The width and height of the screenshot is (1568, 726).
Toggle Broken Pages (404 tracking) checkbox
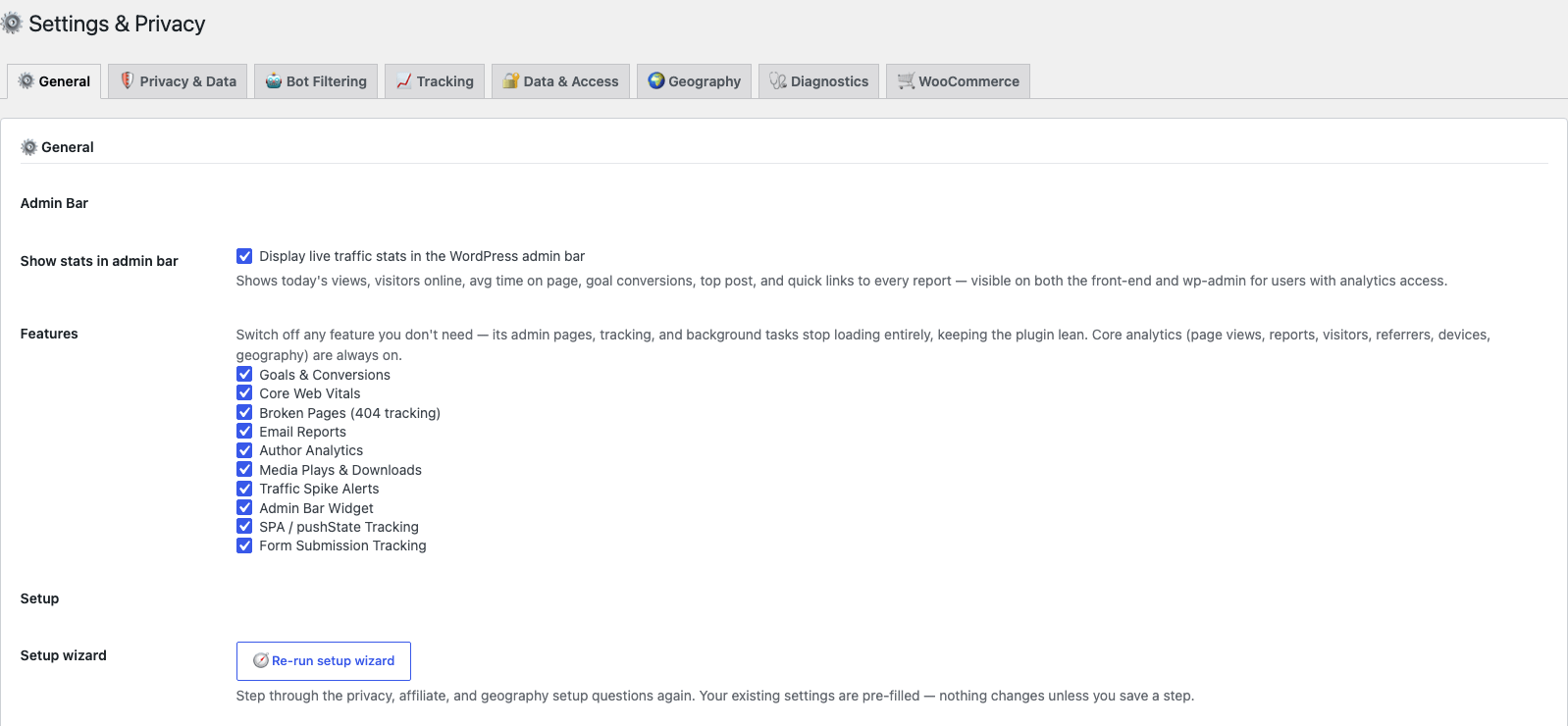pyautogui.click(x=244, y=412)
